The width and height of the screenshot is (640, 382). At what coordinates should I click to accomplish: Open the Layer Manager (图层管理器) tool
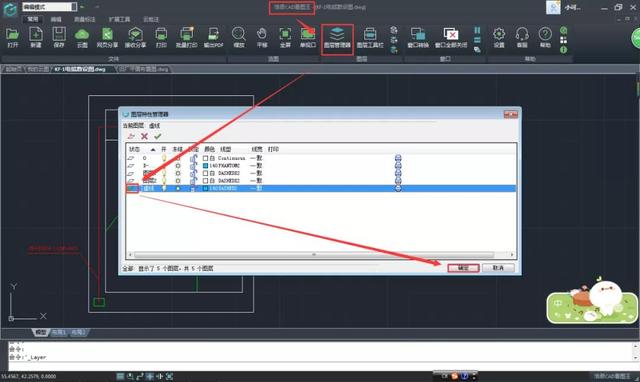(337, 38)
